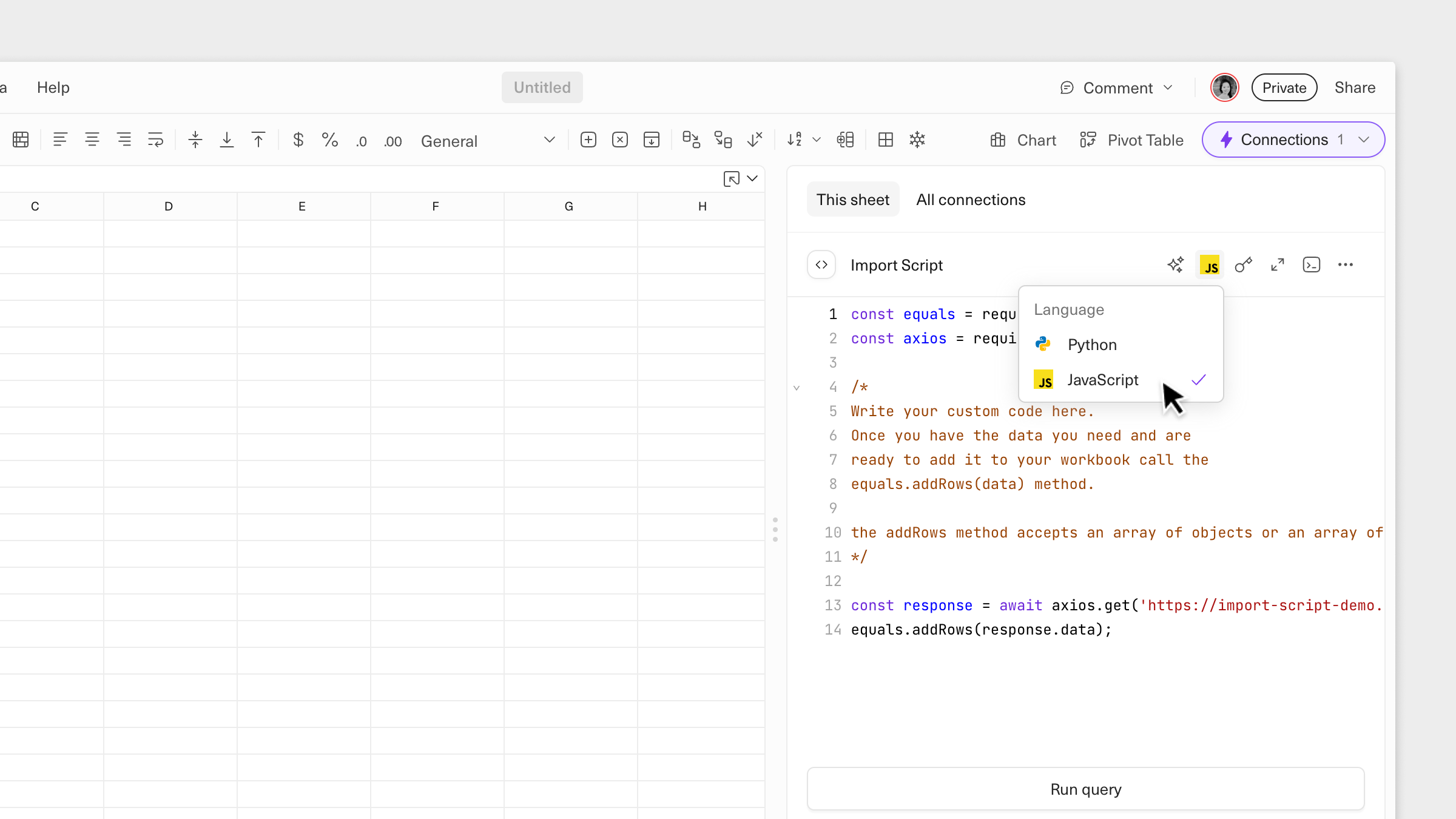Switch to the All connections tab
The image size is (1456, 819).
[970, 199]
